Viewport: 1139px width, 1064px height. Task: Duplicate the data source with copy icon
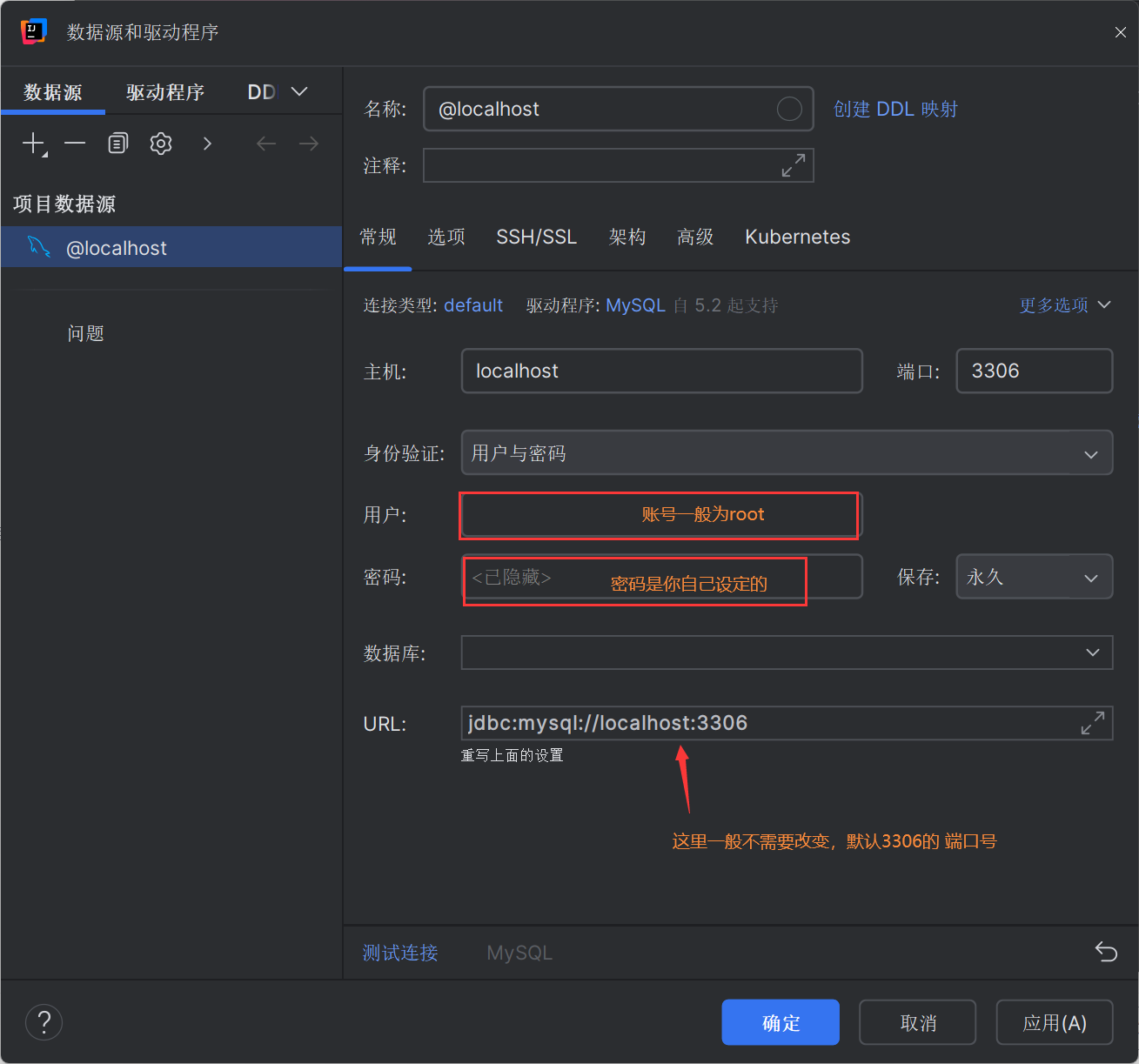117,144
